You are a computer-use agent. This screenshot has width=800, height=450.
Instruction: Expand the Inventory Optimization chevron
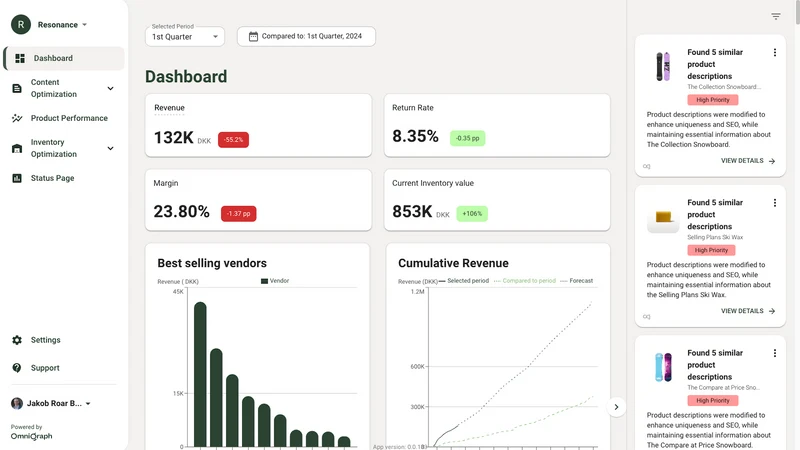coord(110,148)
